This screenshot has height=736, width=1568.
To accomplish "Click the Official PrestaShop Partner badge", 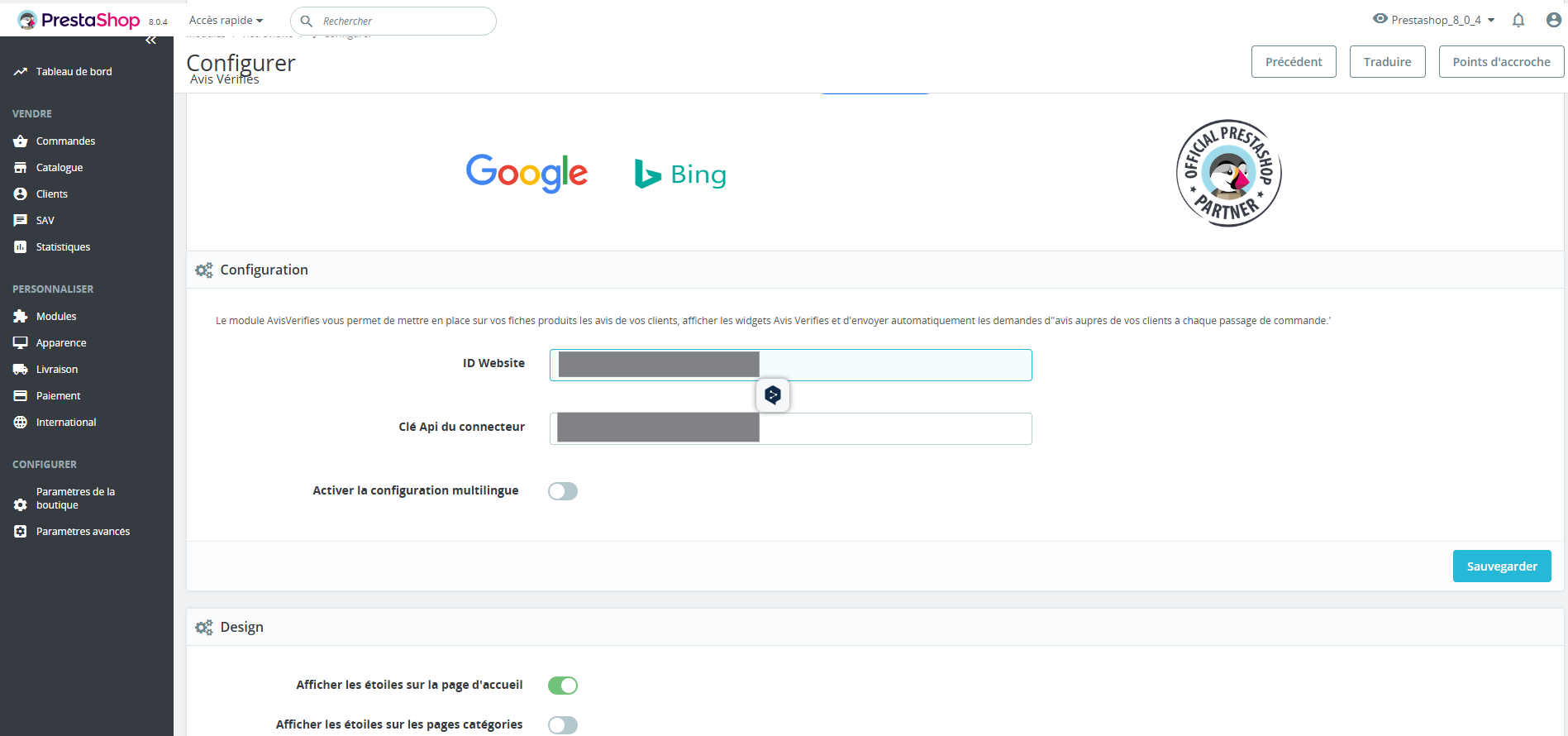I will (x=1228, y=174).
